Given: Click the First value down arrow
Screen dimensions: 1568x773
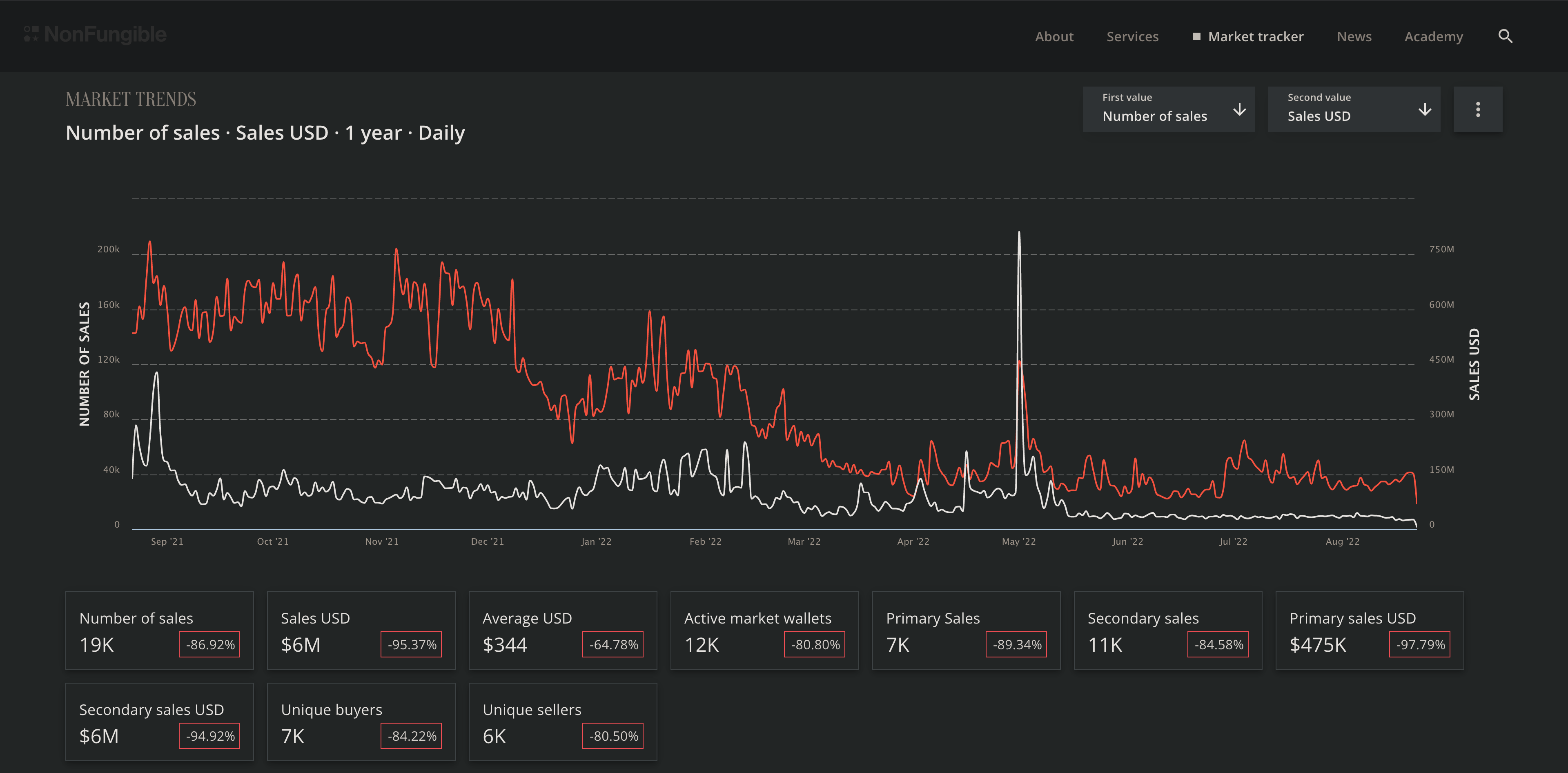Looking at the screenshot, I should pyautogui.click(x=1239, y=109).
